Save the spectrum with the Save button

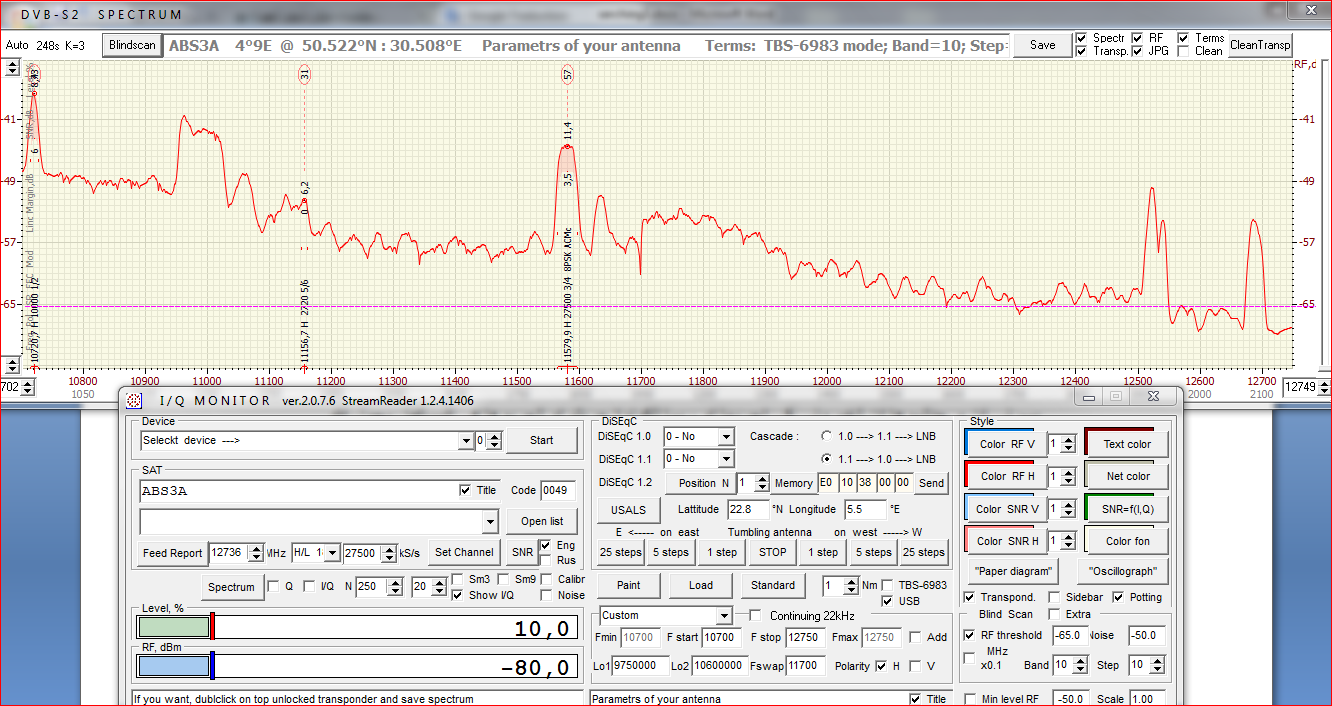1042,45
